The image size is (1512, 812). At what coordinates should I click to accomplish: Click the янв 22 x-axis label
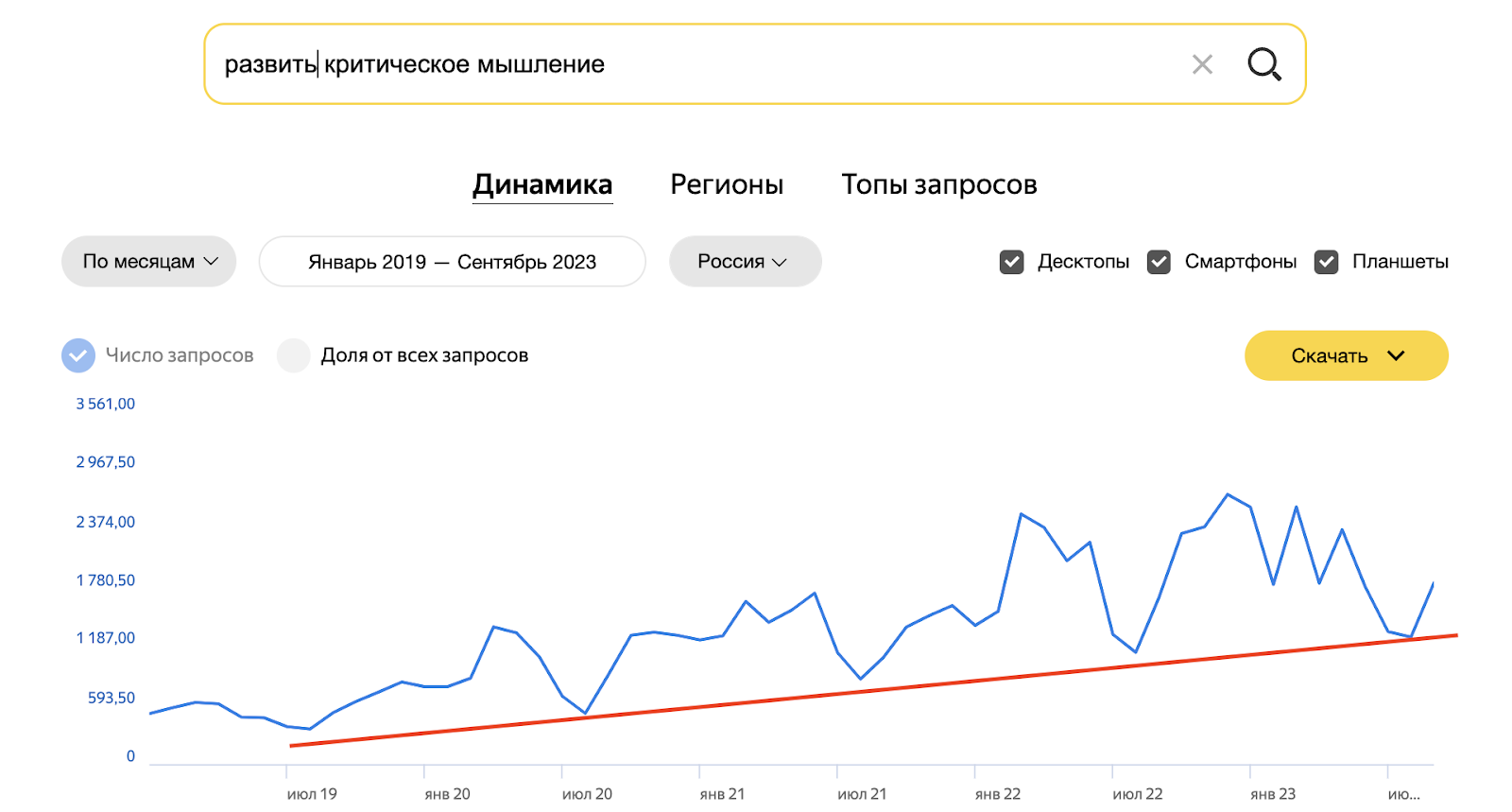tap(998, 794)
